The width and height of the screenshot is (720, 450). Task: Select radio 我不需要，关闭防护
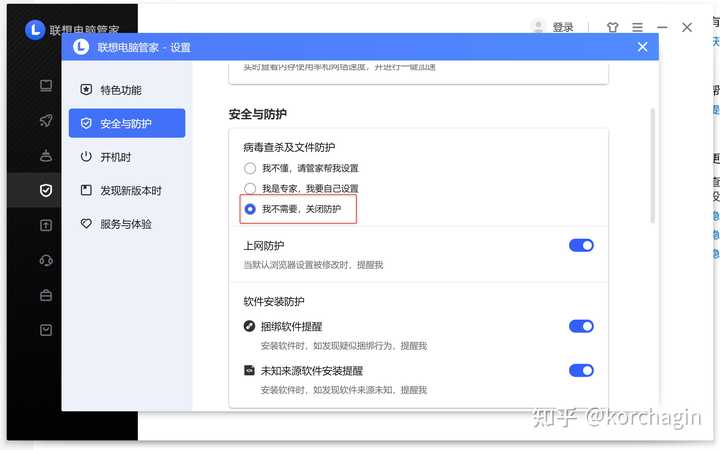click(250, 209)
